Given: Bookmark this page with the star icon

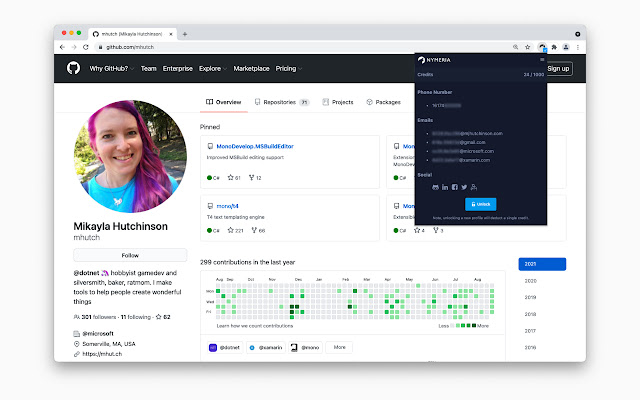Looking at the screenshot, I should click(x=527, y=47).
